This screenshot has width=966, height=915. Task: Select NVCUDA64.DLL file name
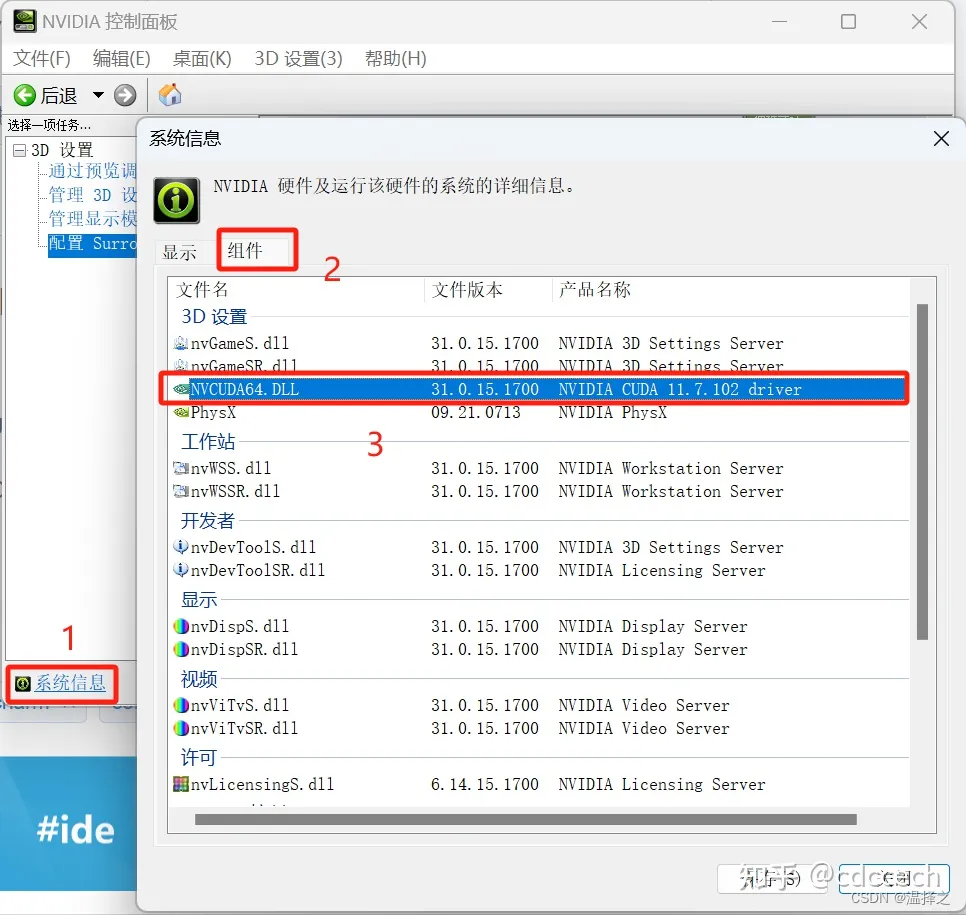245,389
